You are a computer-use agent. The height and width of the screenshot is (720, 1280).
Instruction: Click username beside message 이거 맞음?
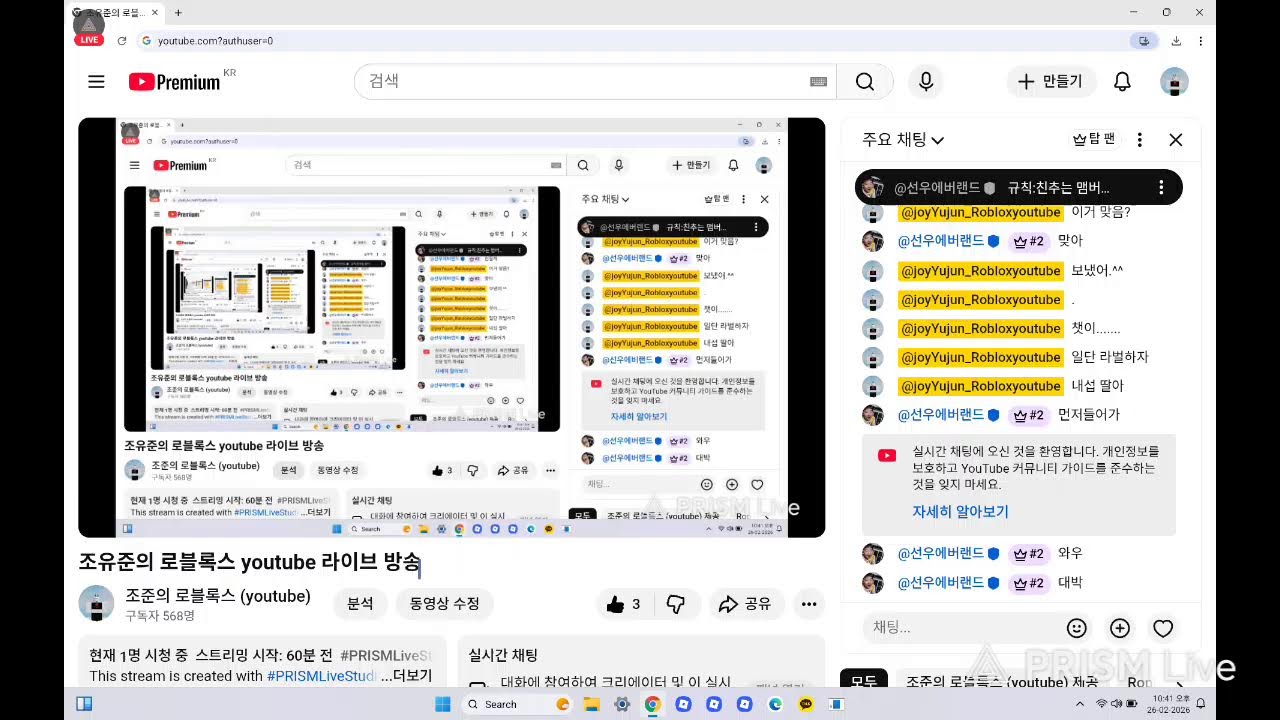[x=980, y=212]
